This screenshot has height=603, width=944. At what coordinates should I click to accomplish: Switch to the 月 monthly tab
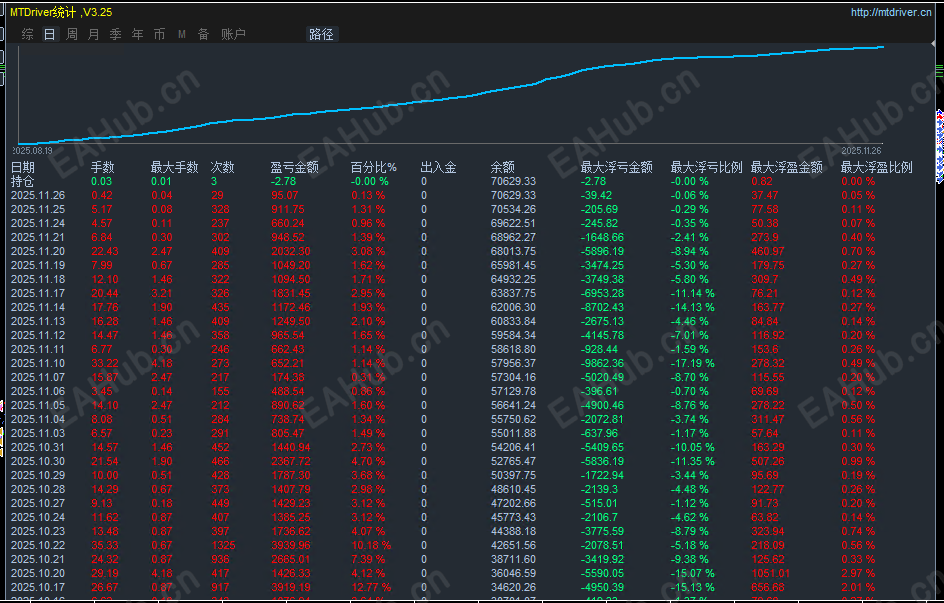pyautogui.click(x=93, y=34)
